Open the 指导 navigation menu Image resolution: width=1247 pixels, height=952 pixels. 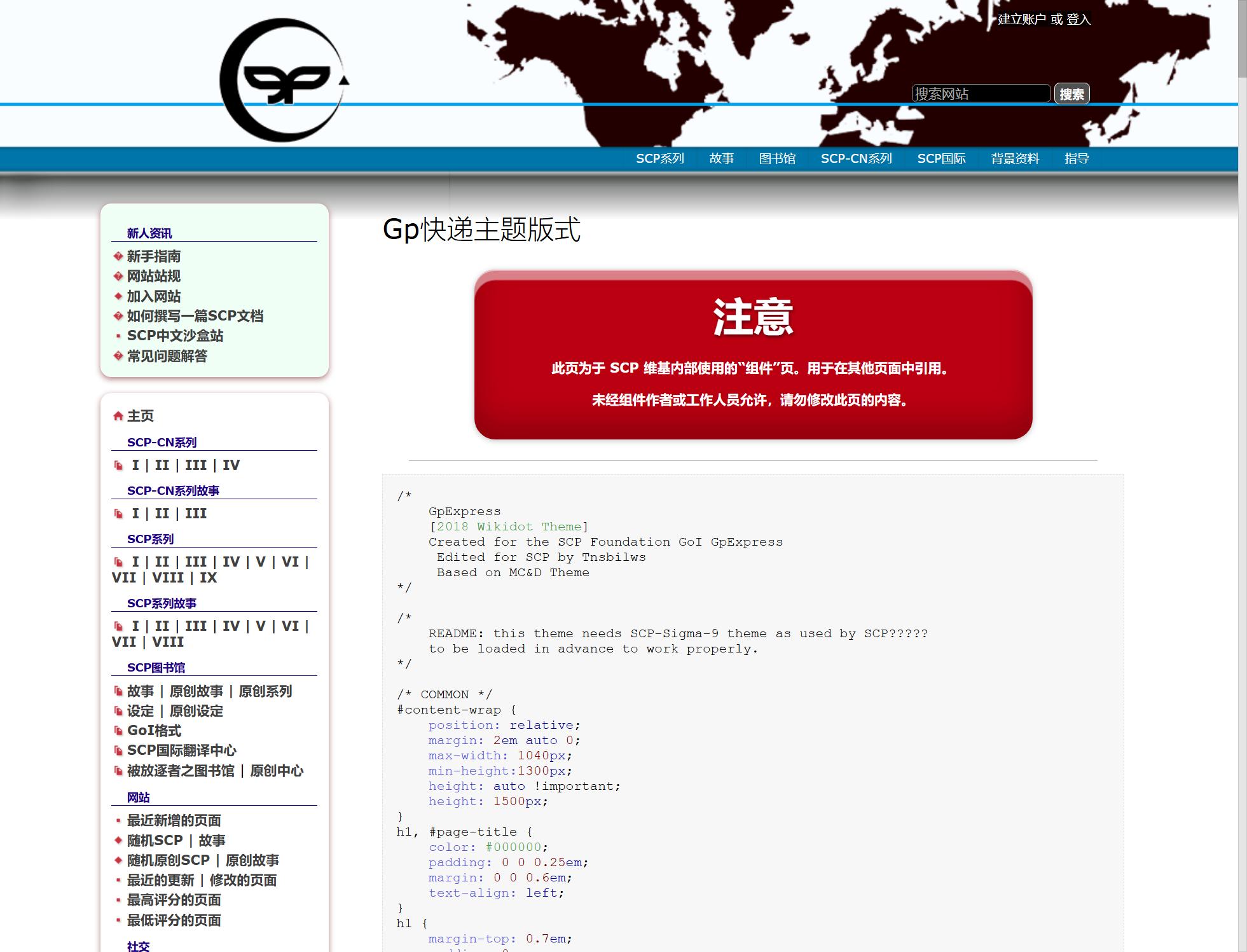click(1077, 158)
